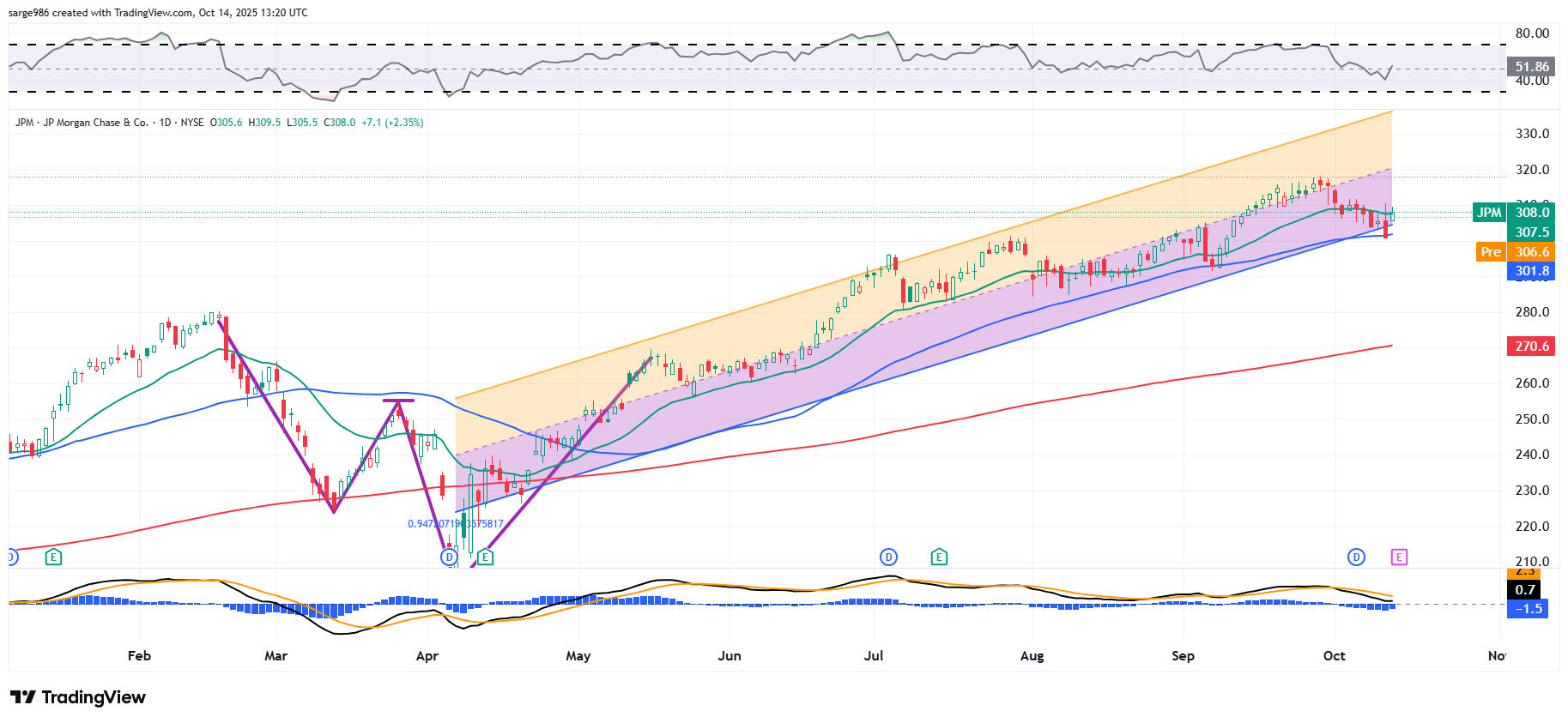Select the dividend D marker in October
Image resolution: width=1568 pixels, height=723 pixels.
[x=1356, y=557]
